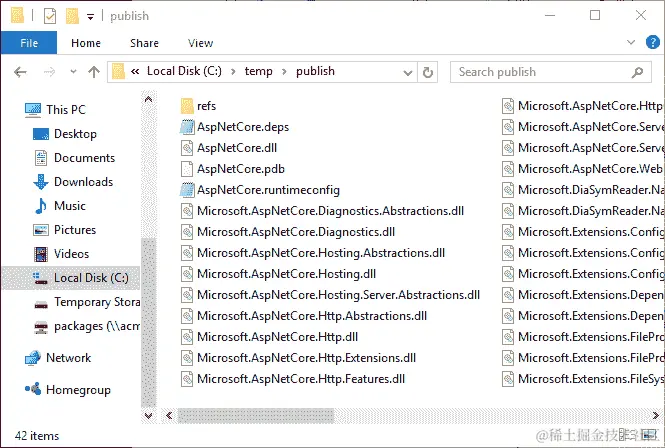Switch to the Share ribbon tab

pyautogui.click(x=144, y=43)
